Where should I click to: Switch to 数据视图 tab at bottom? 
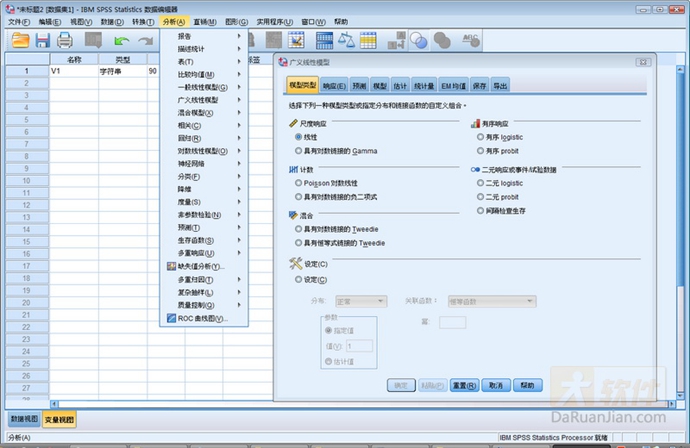point(24,419)
